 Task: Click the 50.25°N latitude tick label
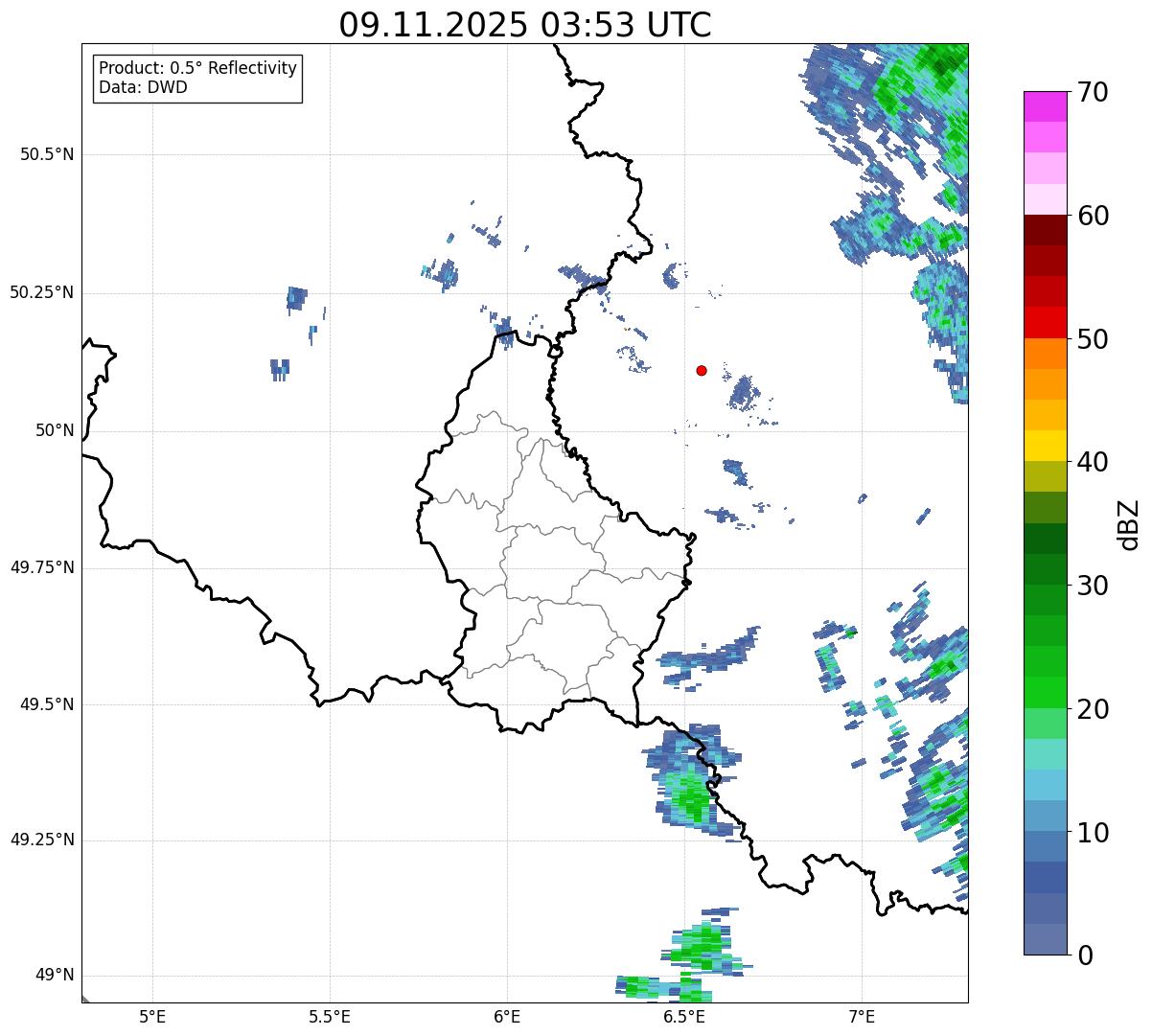coord(42,292)
